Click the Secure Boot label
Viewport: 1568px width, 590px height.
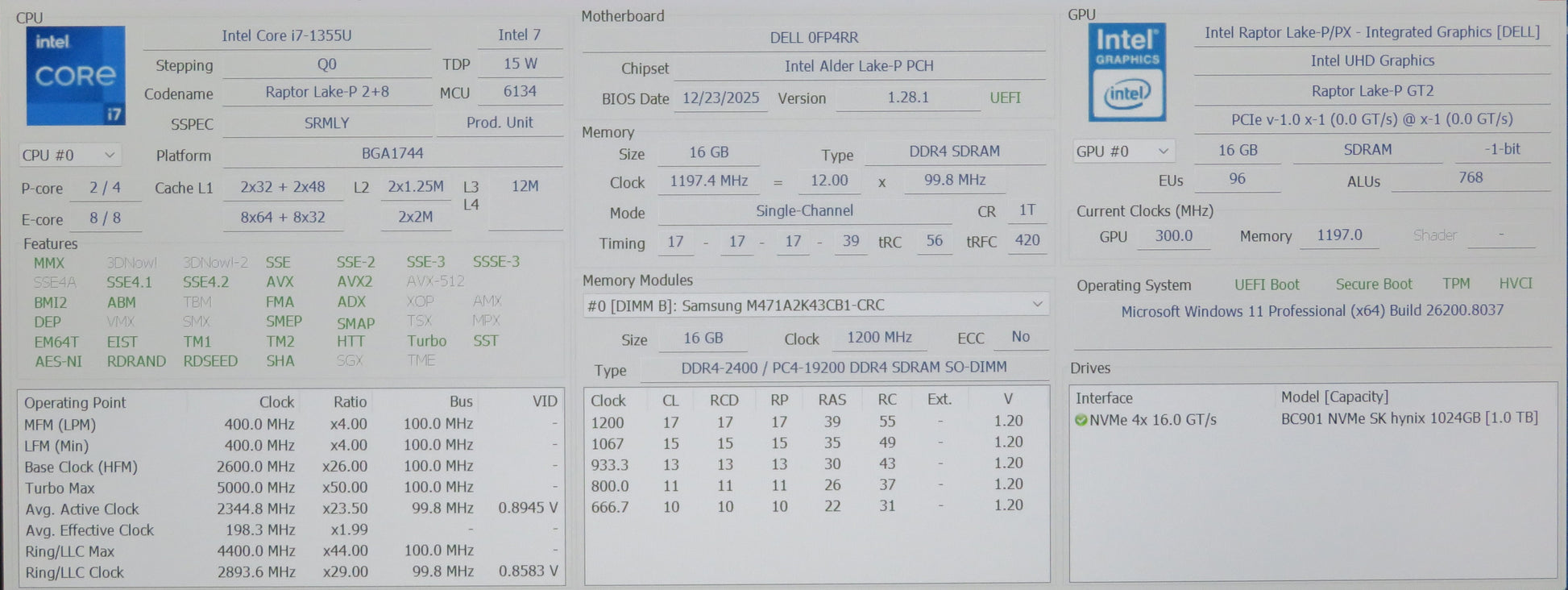(1373, 284)
